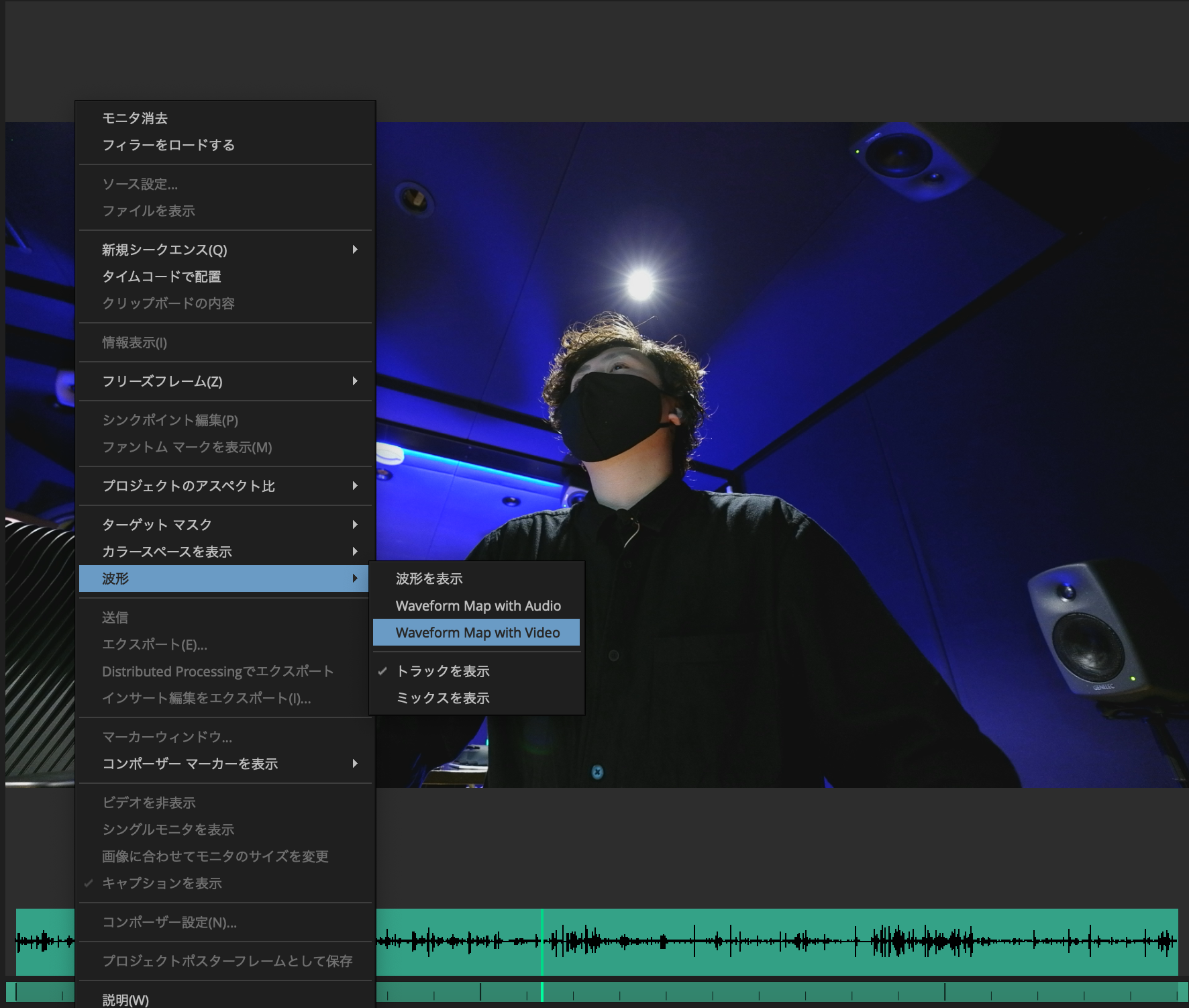The image size is (1189, 1008).
Task: Click the green playhead on the waveform
Action: [x=542, y=941]
